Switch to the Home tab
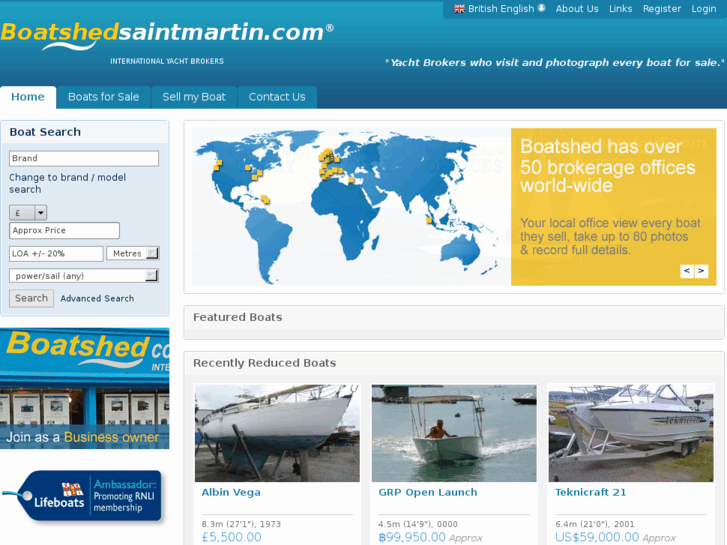 pos(28,97)
